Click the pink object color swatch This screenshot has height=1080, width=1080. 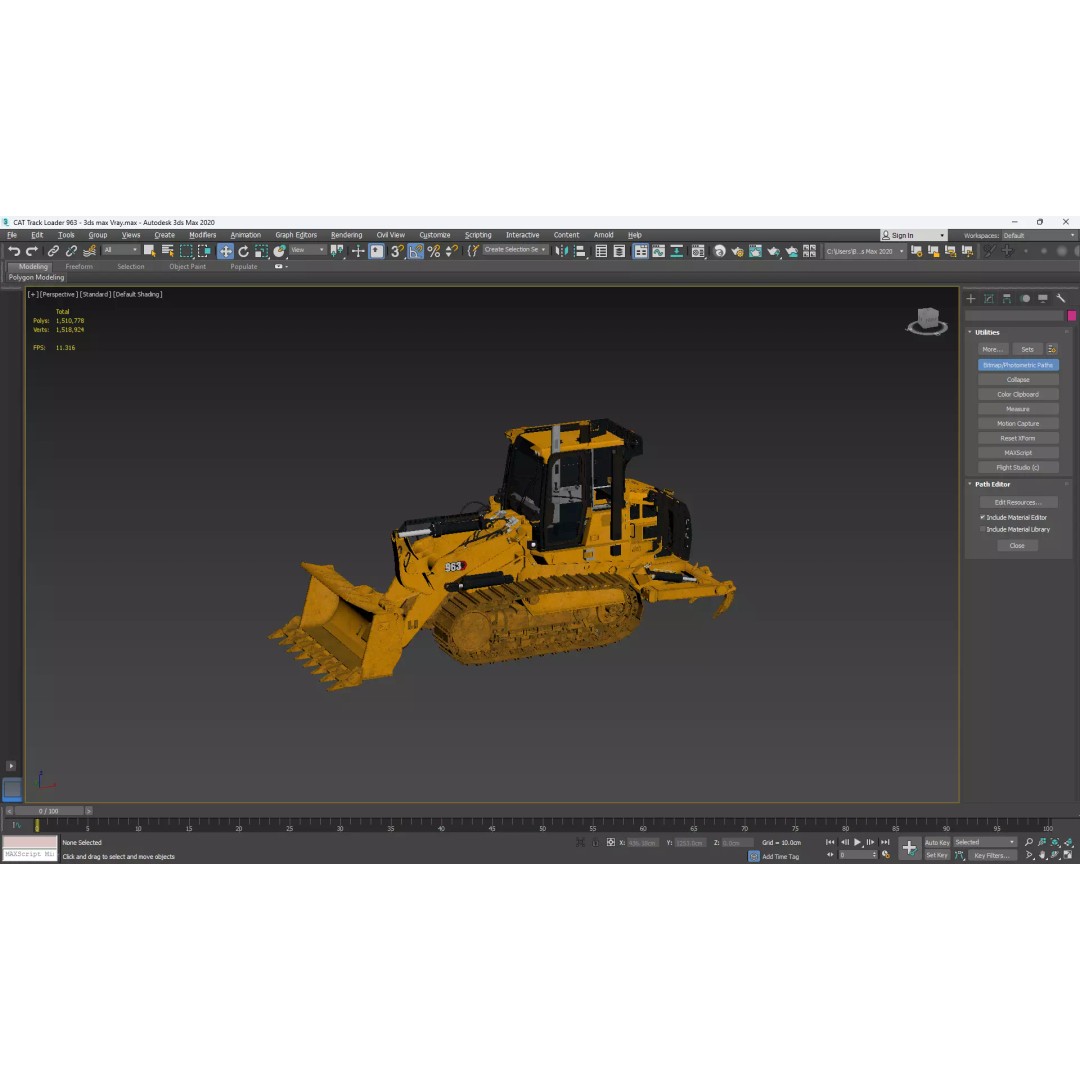click(x=1072, y=316)
